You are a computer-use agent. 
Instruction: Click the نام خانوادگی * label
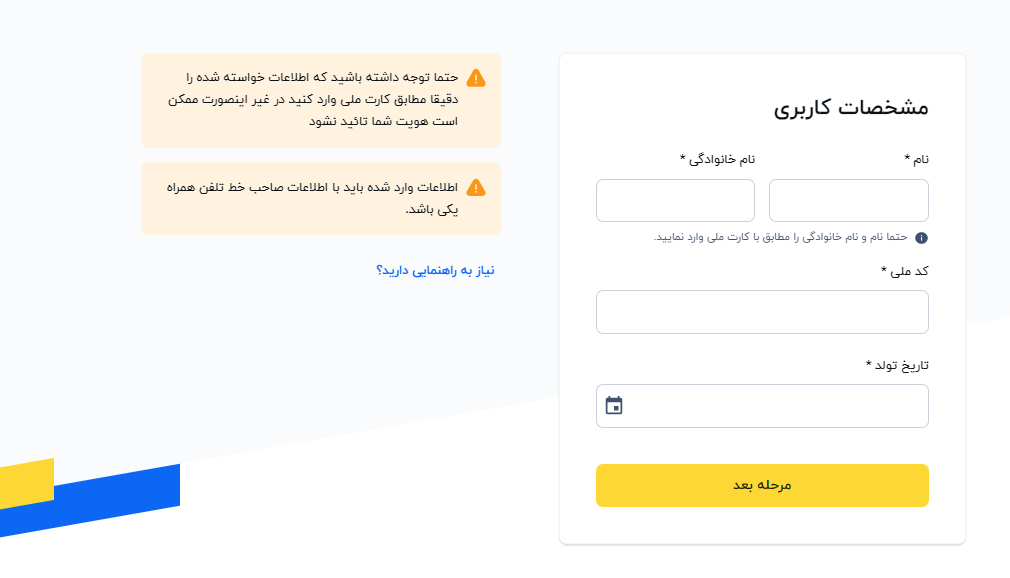(x=717, y=159)
